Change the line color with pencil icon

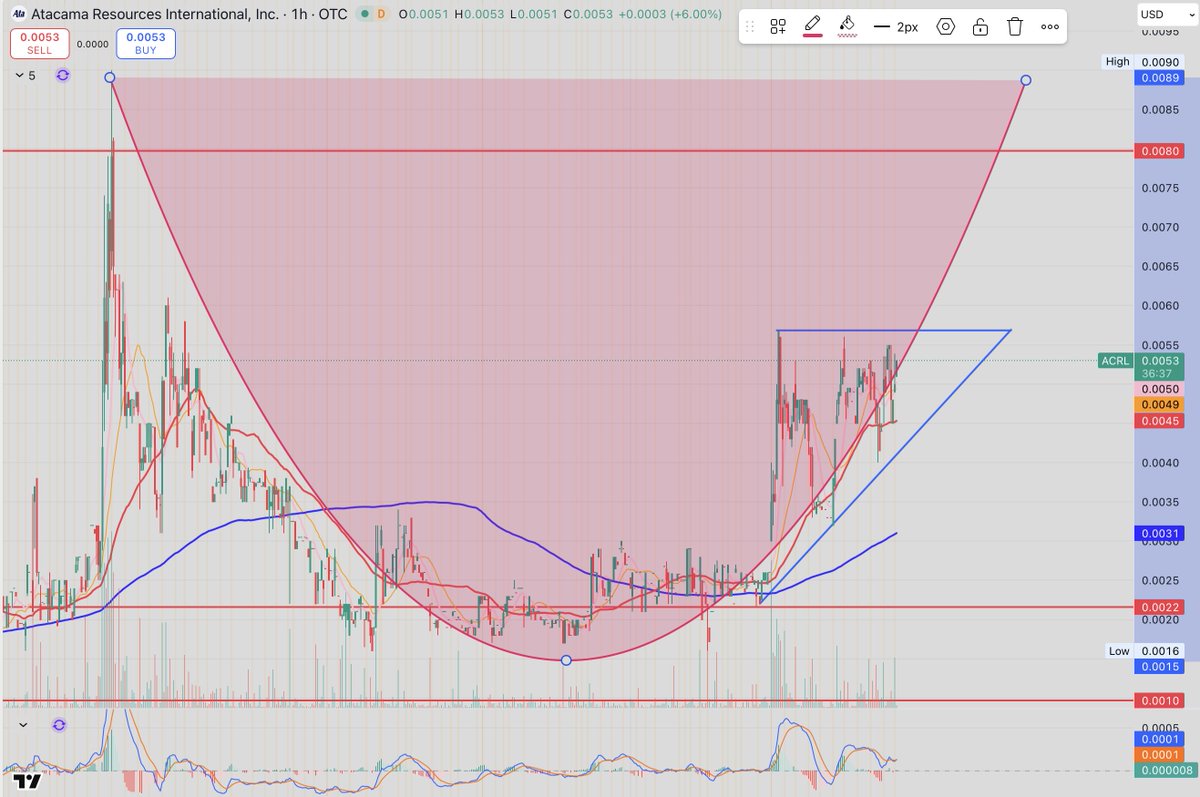[x=813, y=25]
